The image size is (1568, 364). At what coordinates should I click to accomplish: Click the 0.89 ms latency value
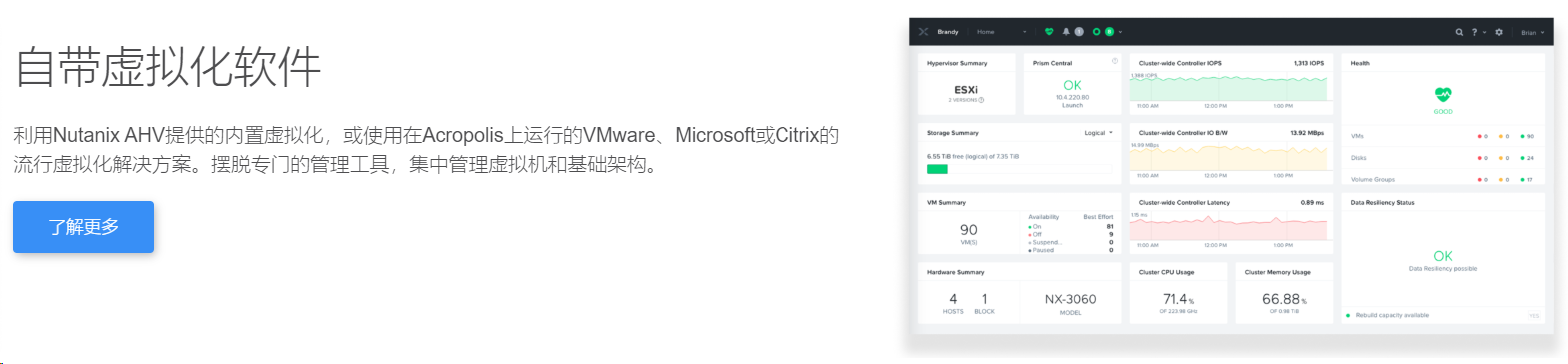[1312, 203]
